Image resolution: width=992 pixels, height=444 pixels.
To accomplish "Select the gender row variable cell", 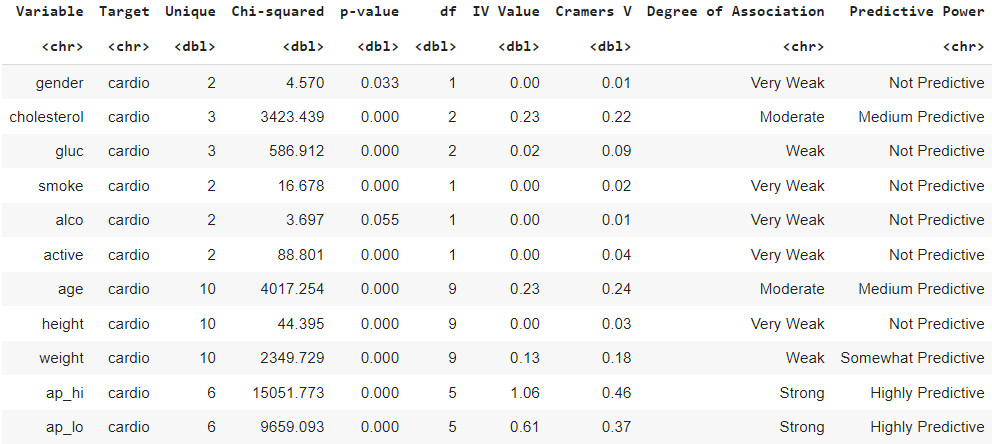I will coord(62,83).
